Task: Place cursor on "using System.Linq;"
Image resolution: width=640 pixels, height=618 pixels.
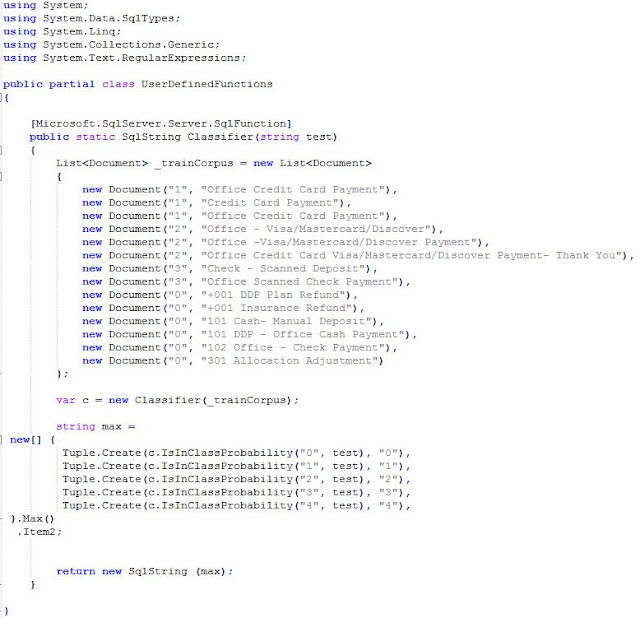Action: point(62,31)
